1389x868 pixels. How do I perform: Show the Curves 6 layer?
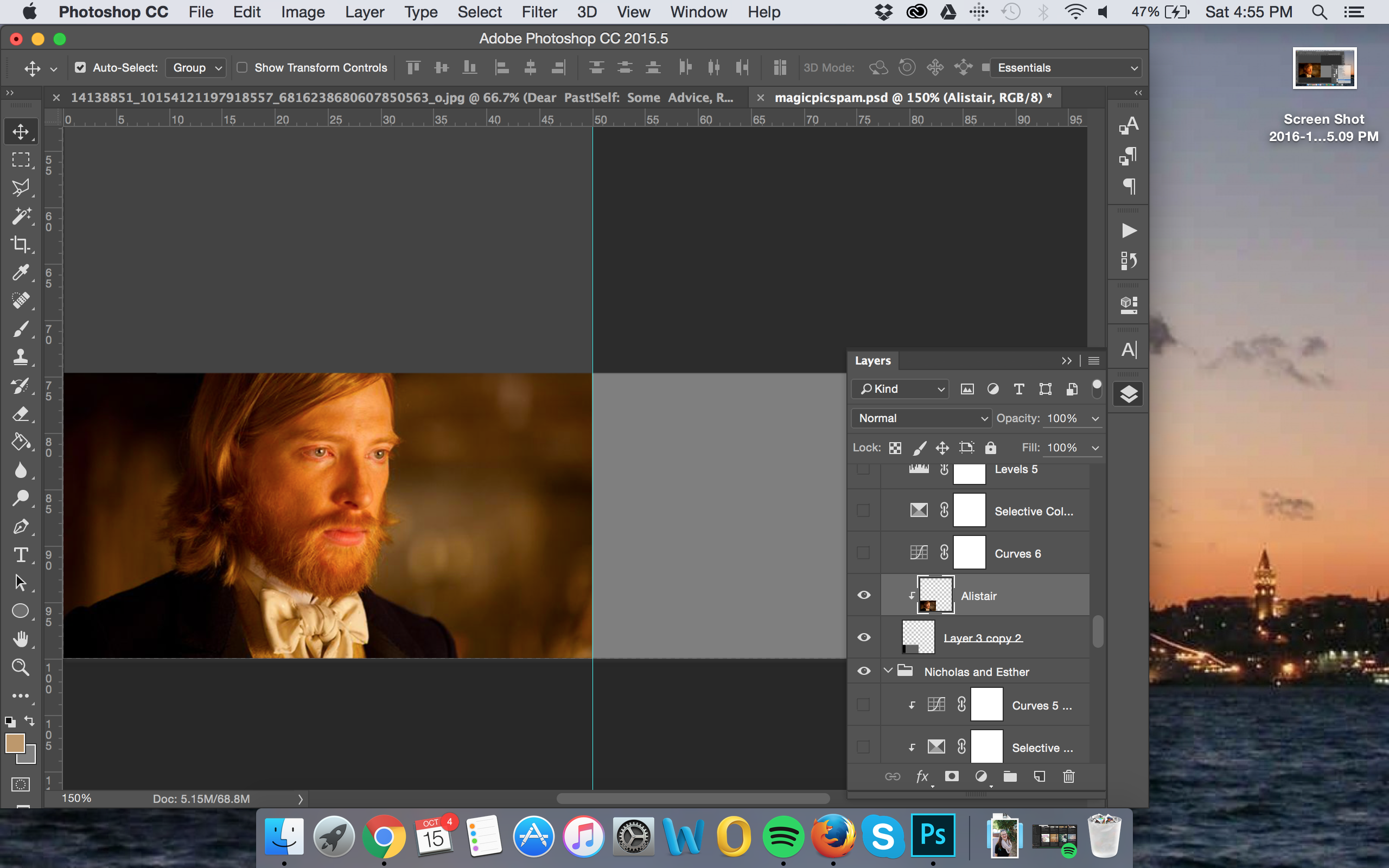863,553
